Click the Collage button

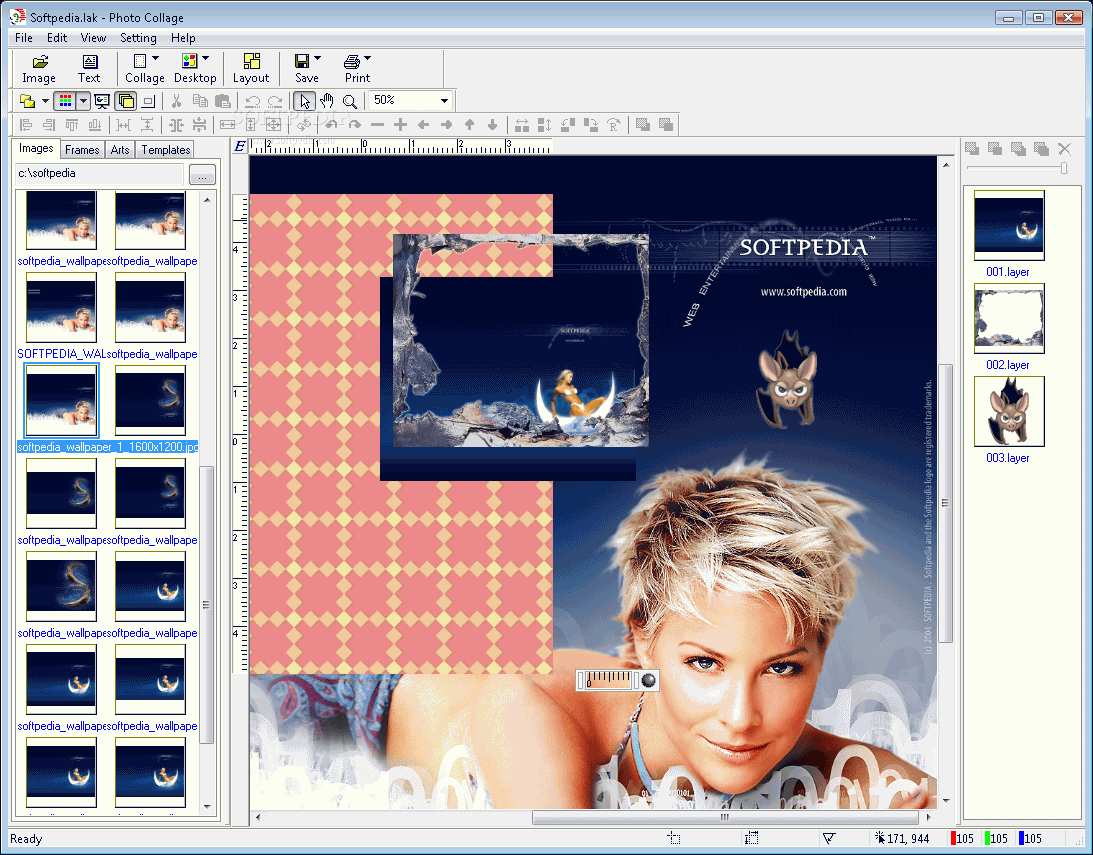[144, 69]
